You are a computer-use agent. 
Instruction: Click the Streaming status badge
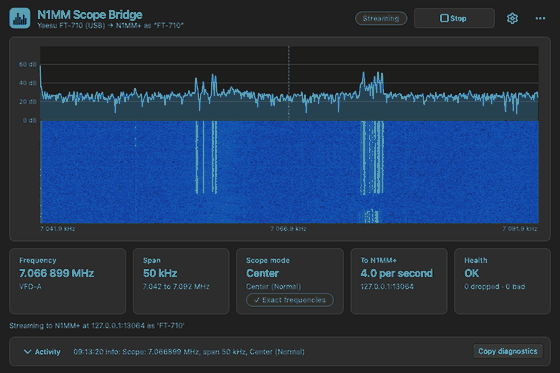(381, 18)
